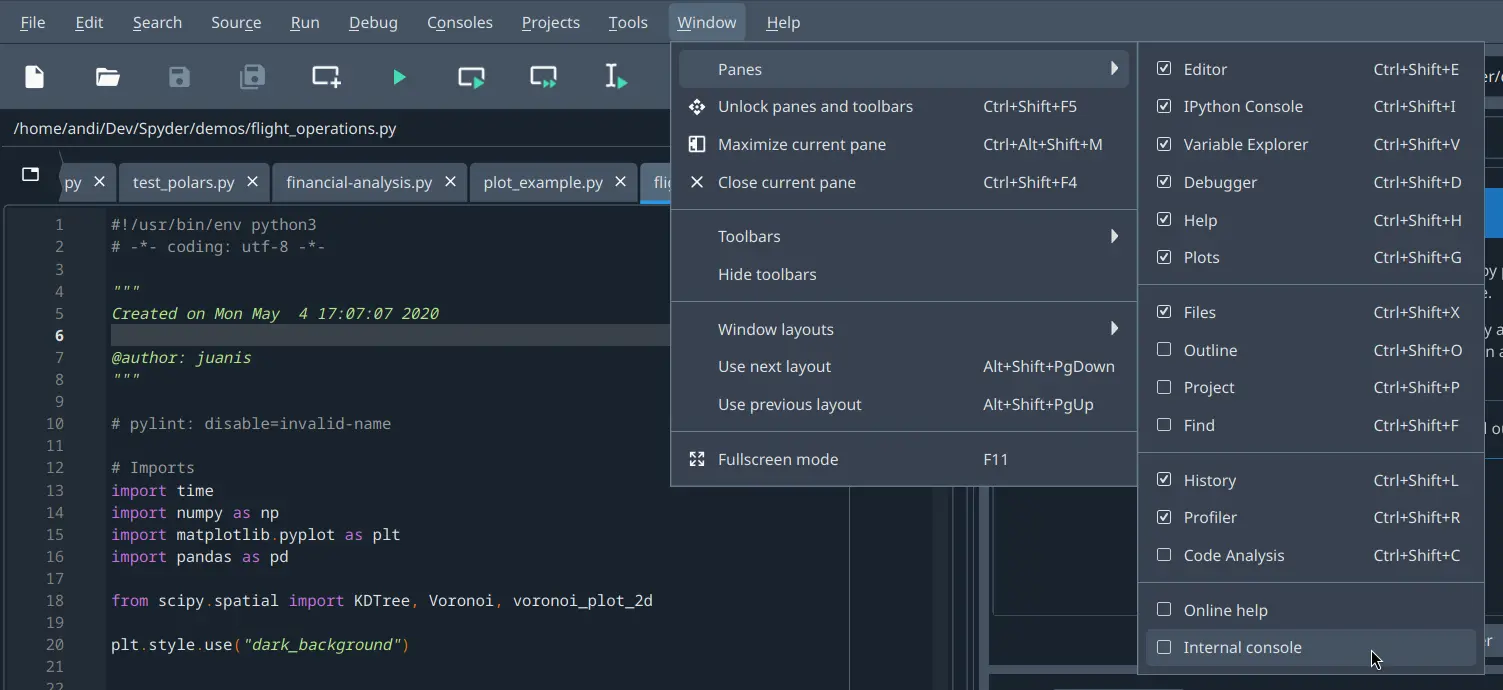Viewport: 1503px width, 690px height.
Task: Enable the Find pane checkbox
Action: (1164, 426)
